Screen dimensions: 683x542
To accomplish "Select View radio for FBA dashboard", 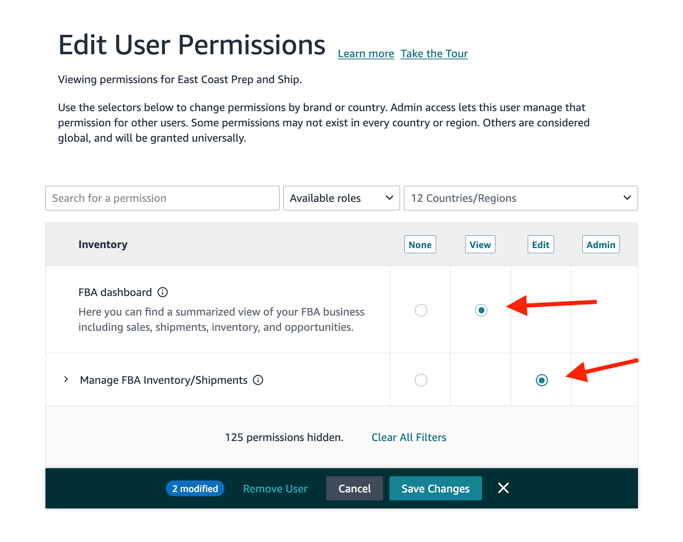I will [x=481, y=310].
